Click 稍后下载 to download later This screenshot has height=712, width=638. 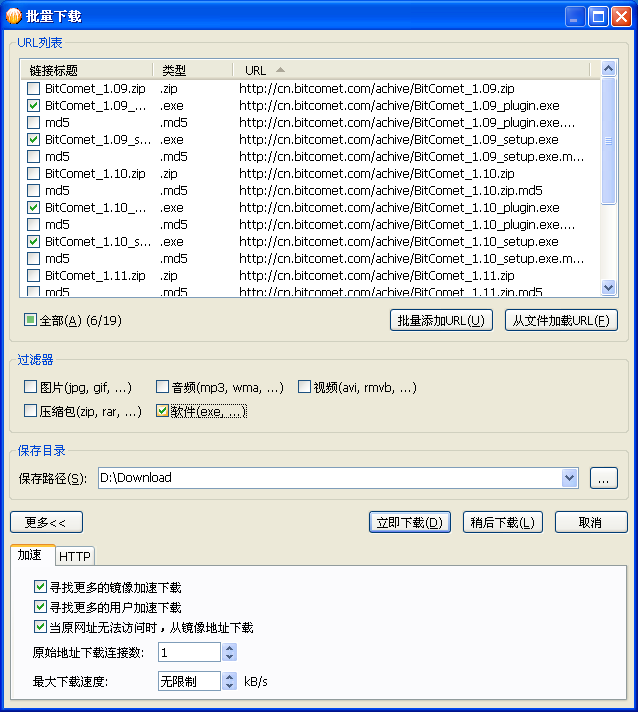click(x=502, y=522)
